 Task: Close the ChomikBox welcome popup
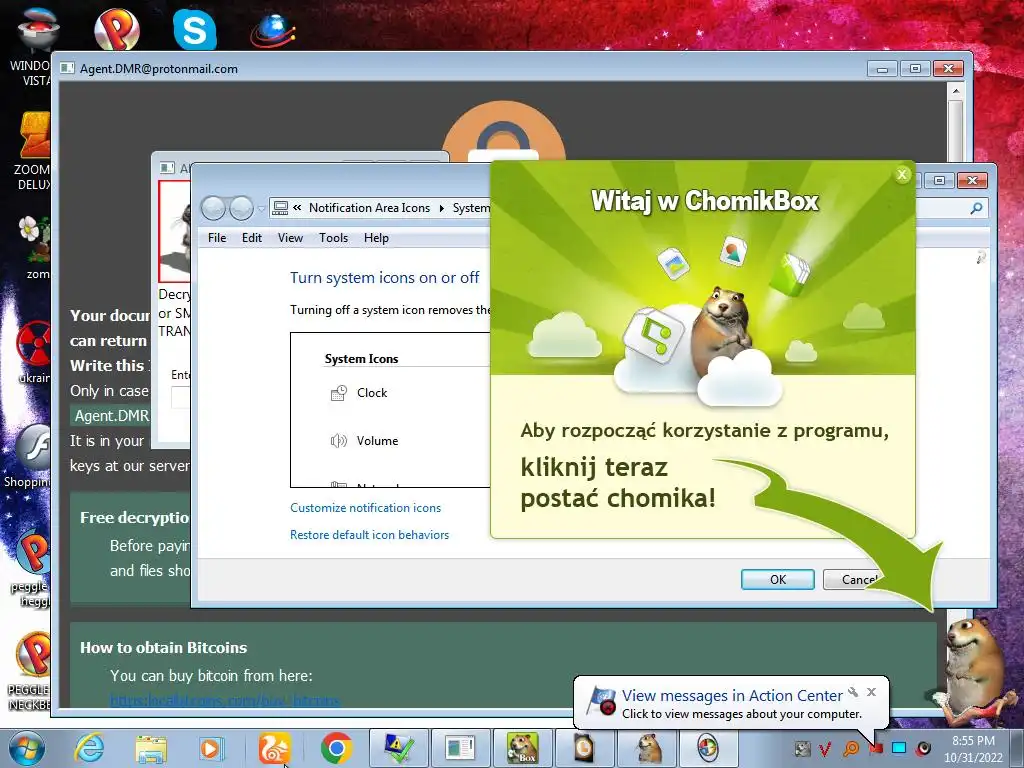pos(902,174)
